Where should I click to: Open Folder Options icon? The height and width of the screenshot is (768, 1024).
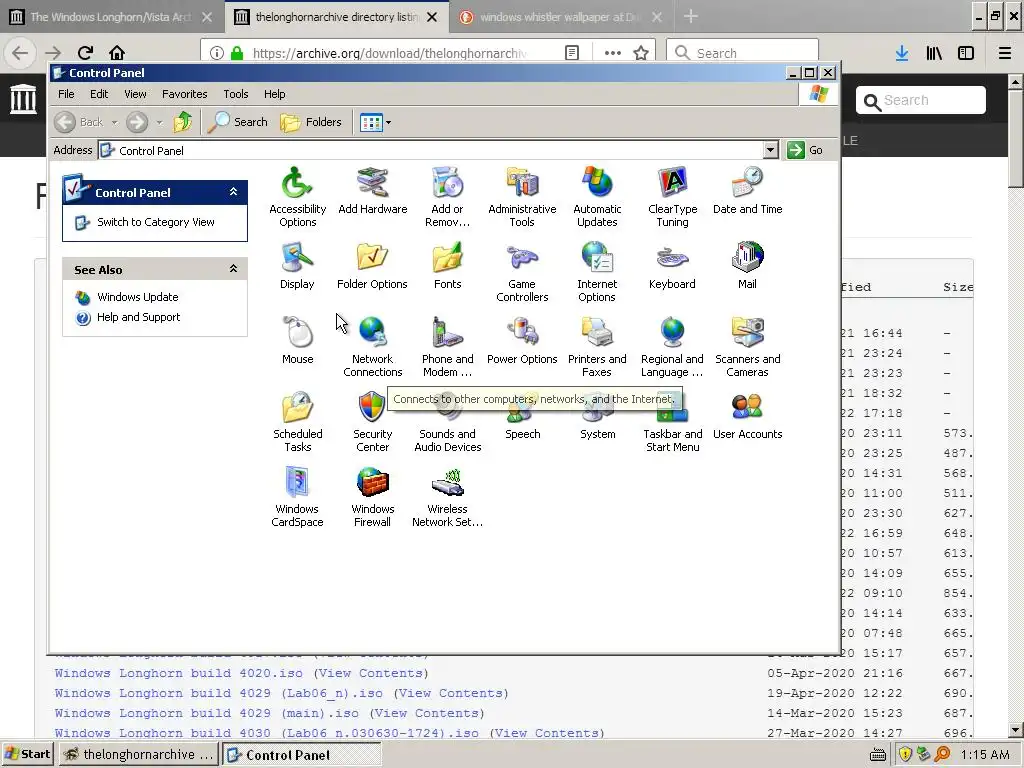(372, 266)
